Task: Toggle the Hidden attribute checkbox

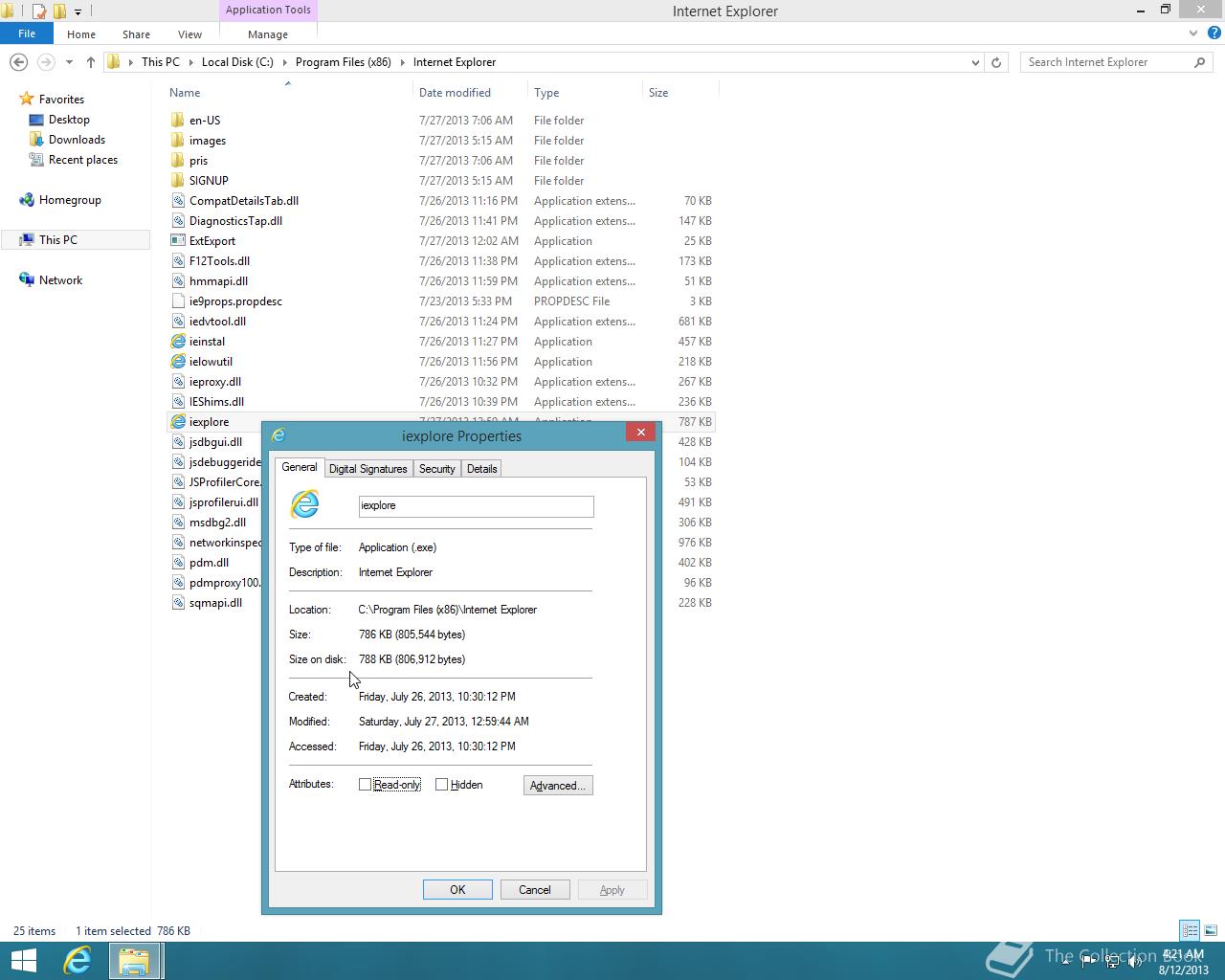Action: pos(441,785)
